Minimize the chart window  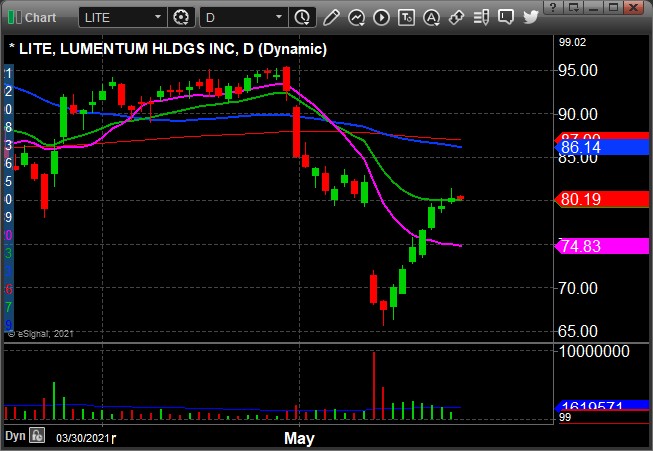point(594,7)
